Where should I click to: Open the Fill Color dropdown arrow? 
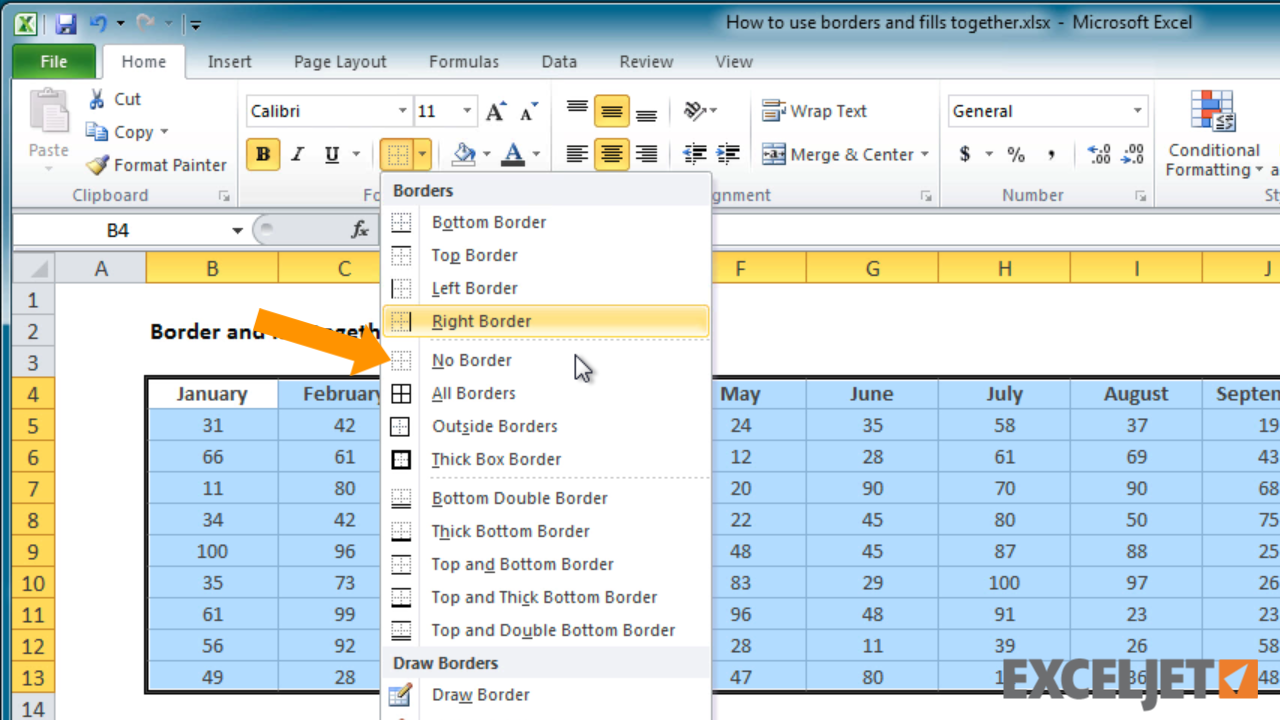(486, 154)
